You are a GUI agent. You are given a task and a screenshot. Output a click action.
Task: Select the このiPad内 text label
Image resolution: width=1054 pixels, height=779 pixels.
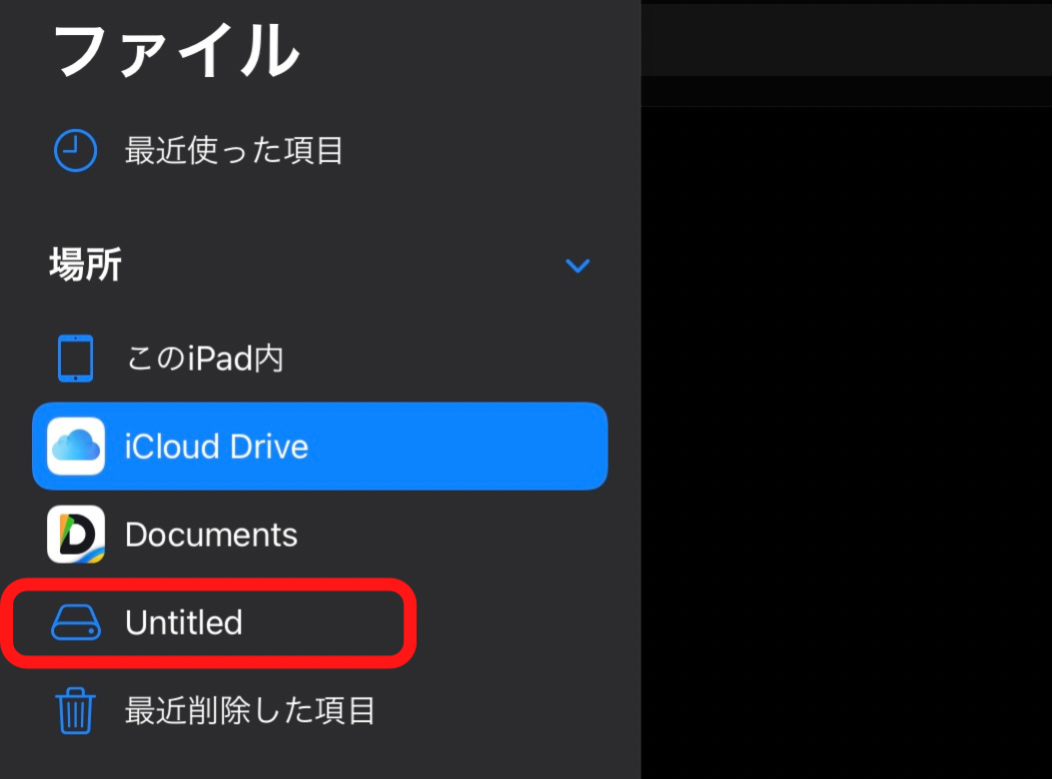coord(205,358)
